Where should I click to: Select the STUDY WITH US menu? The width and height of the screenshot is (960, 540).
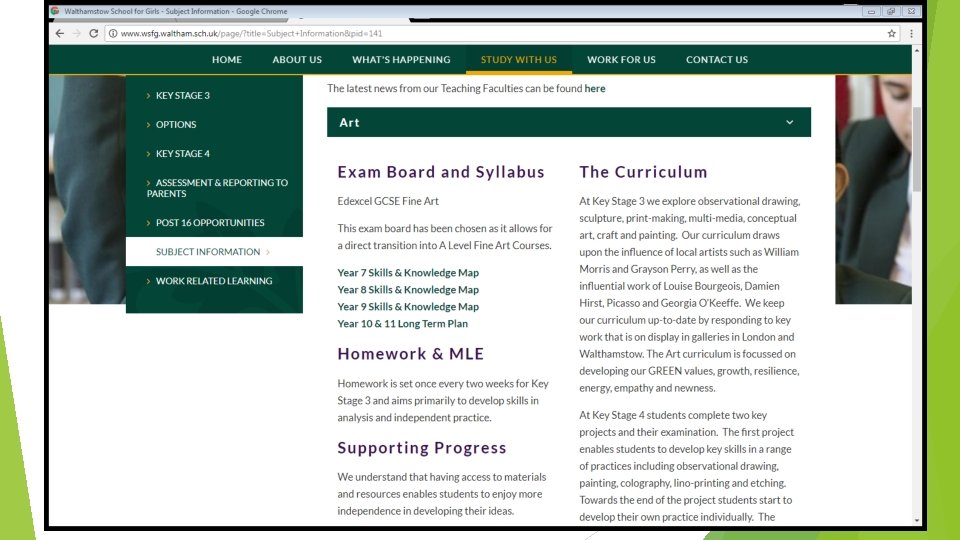519,59
